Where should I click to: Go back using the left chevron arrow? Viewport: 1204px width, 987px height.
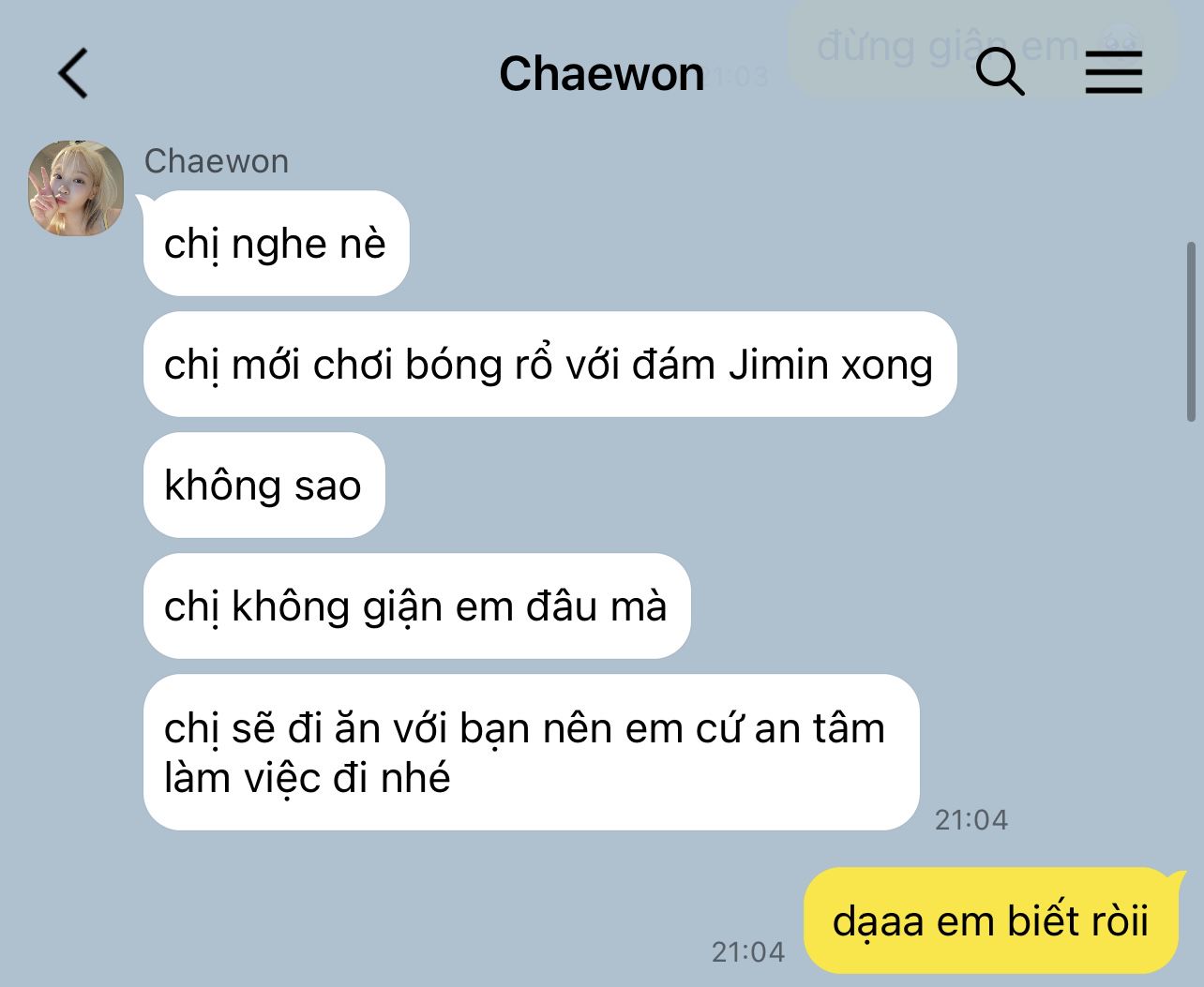click(73, 73)
